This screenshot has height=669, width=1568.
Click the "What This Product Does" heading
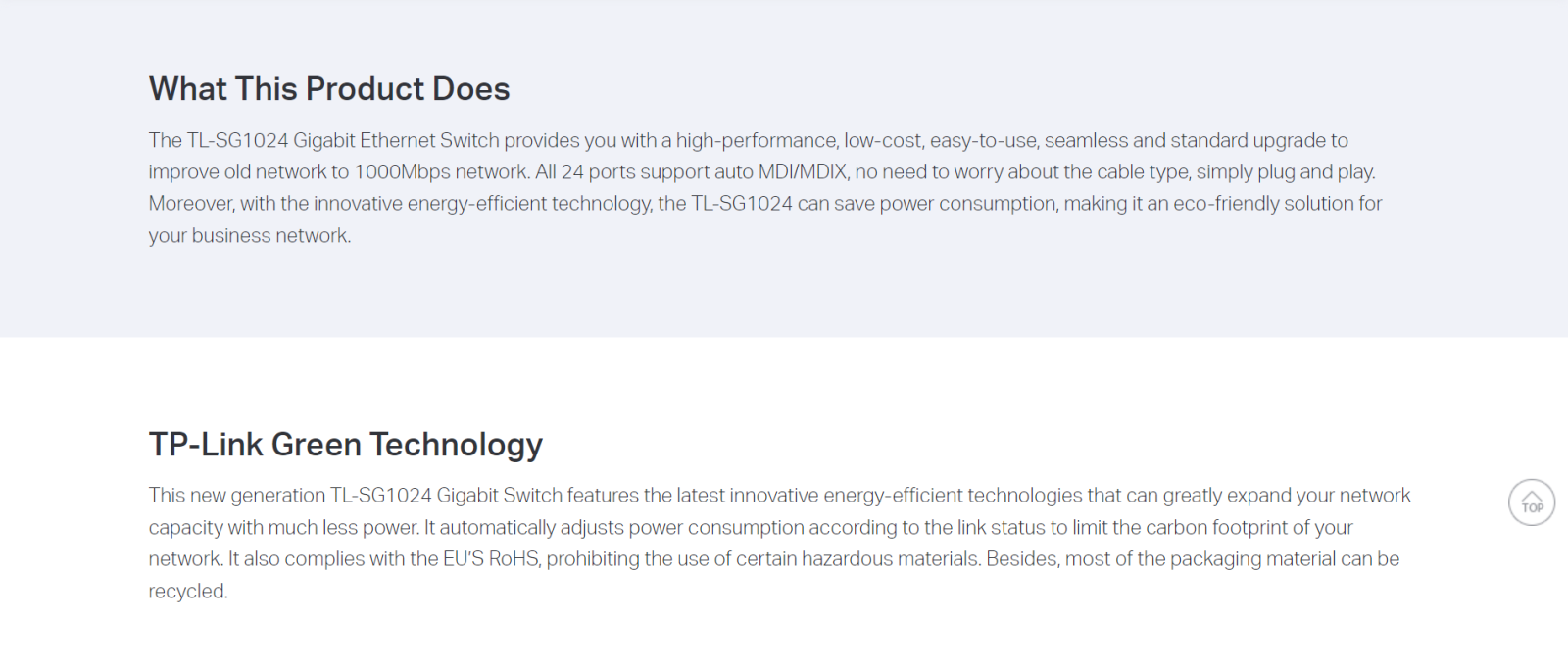tap(329, 89)
